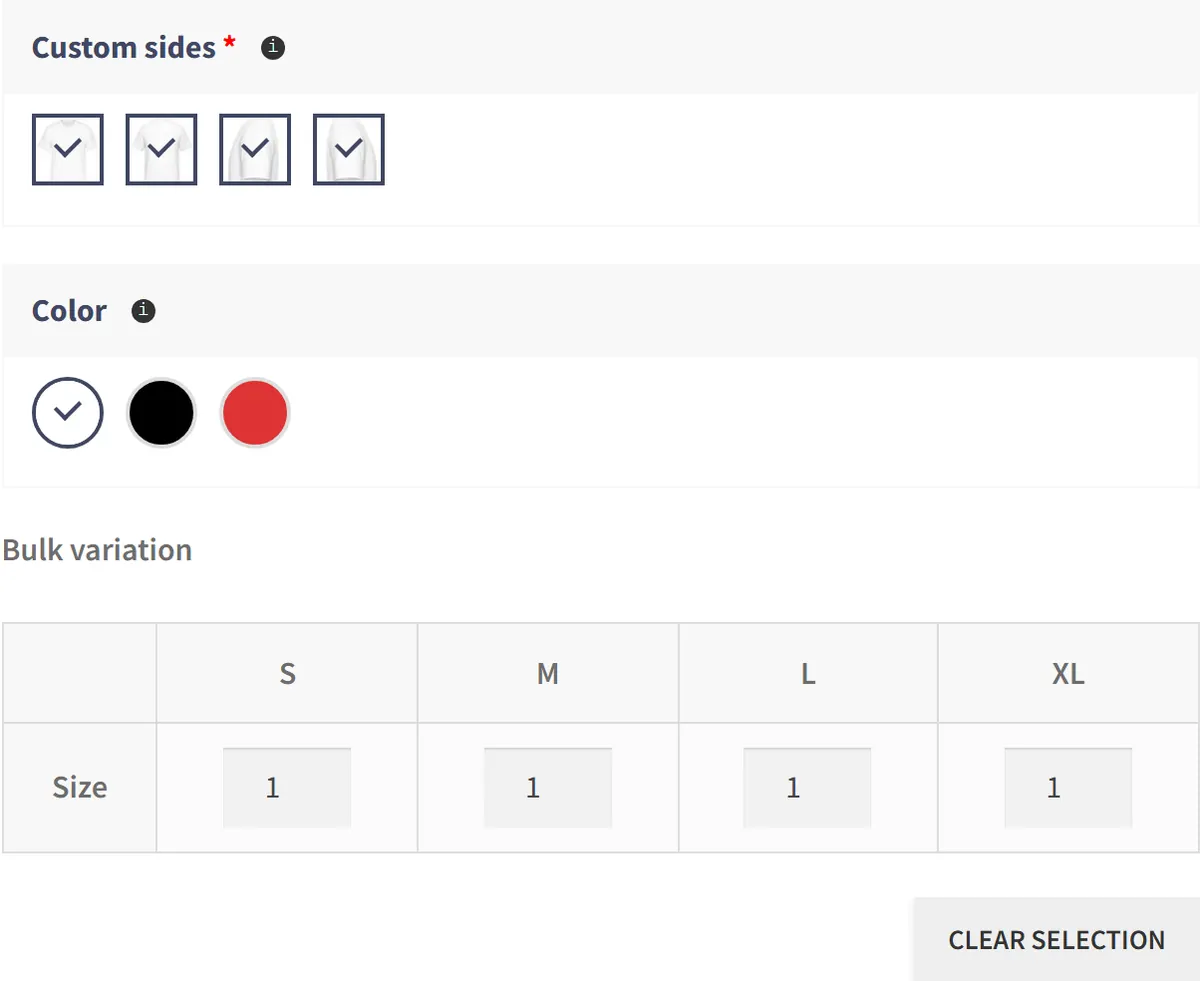This screenshot has height=981, width=1200.
Task: Click the info icon beside Custom sides
Action: point(273,48)
